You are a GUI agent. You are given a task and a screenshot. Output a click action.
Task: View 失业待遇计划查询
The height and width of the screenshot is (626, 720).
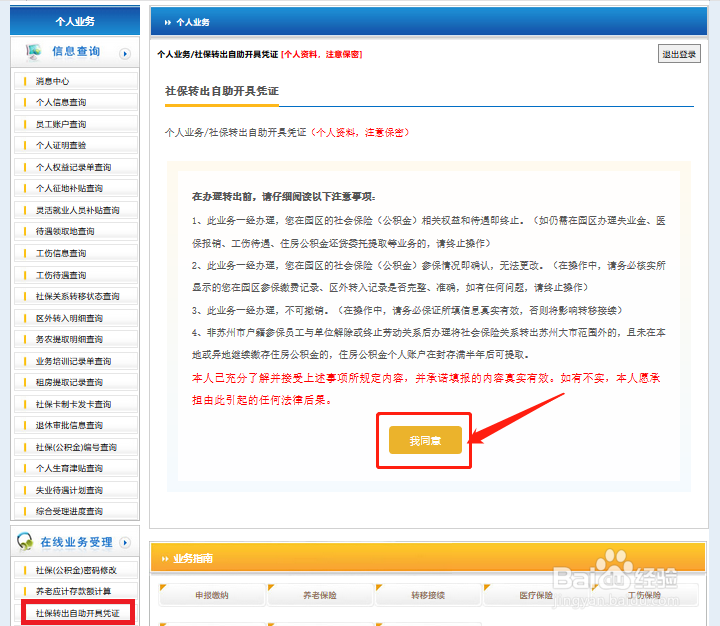coord(76,491)
